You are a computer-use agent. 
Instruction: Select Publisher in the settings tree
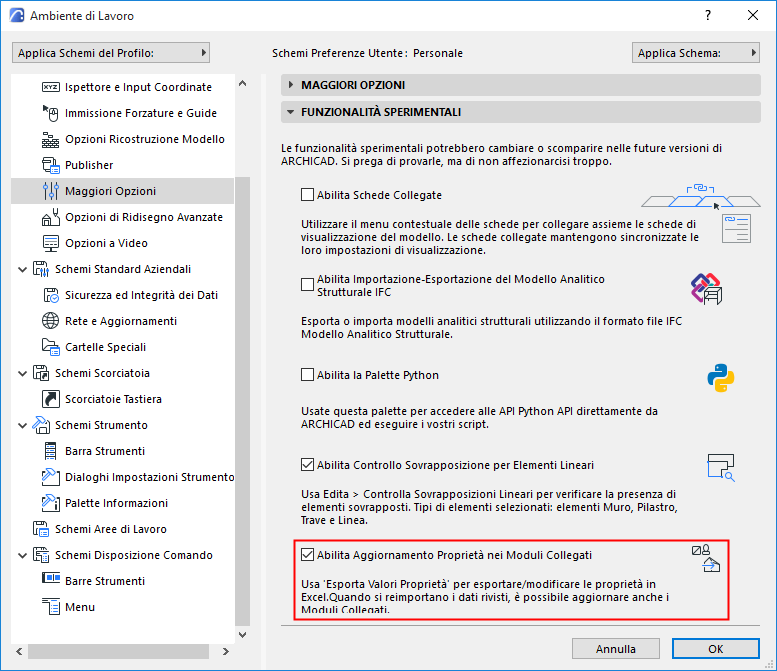point(89,166)
